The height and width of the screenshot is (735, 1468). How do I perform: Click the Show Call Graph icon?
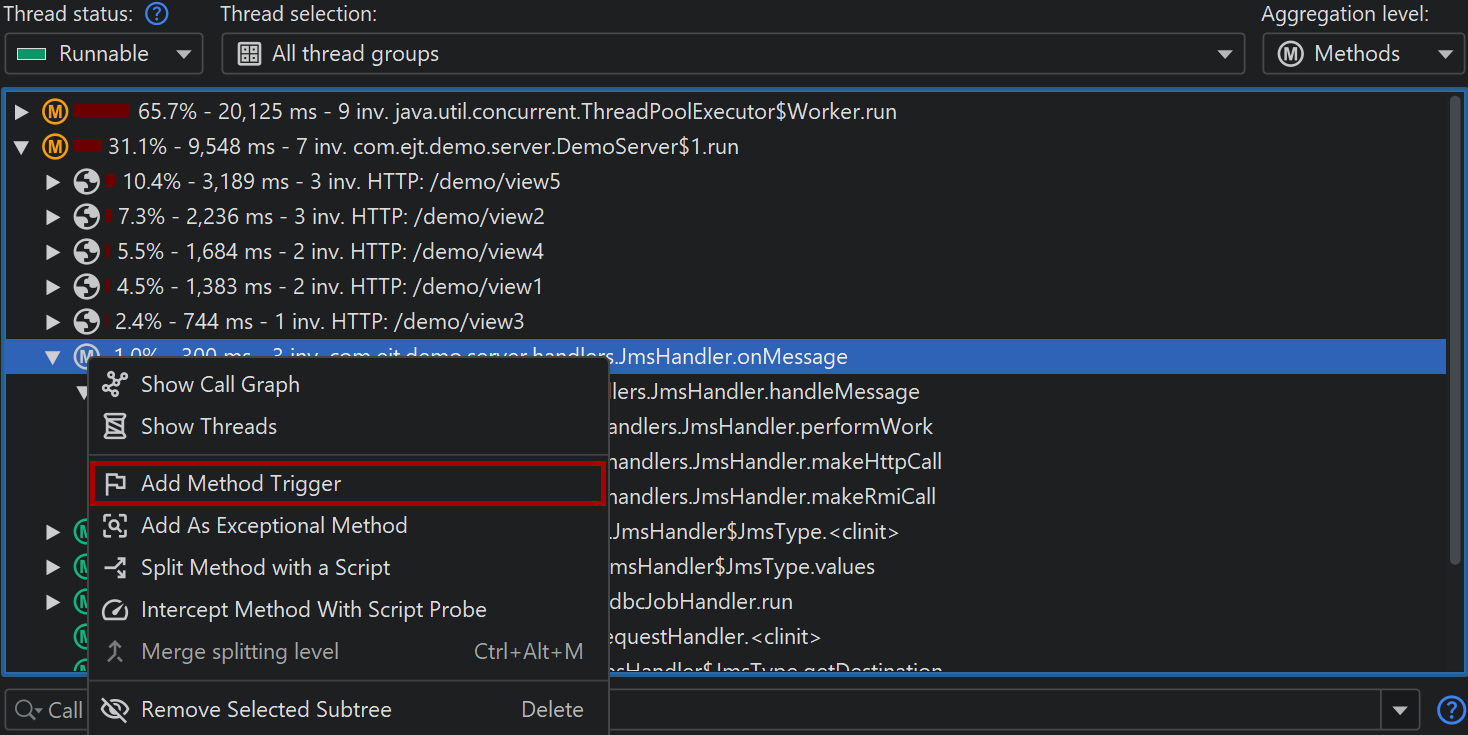[x=116, y=384]
